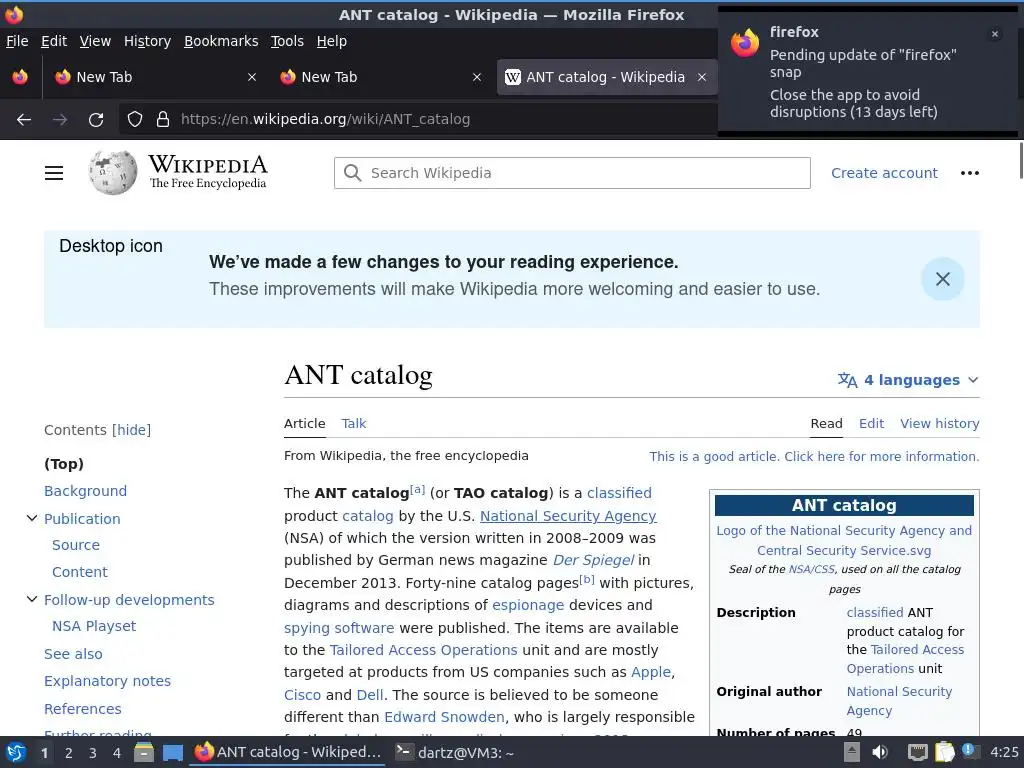The width and height of the screenshot is (1024, 768).
Task: Click the search magnifier icon
Action: [353, 173]
